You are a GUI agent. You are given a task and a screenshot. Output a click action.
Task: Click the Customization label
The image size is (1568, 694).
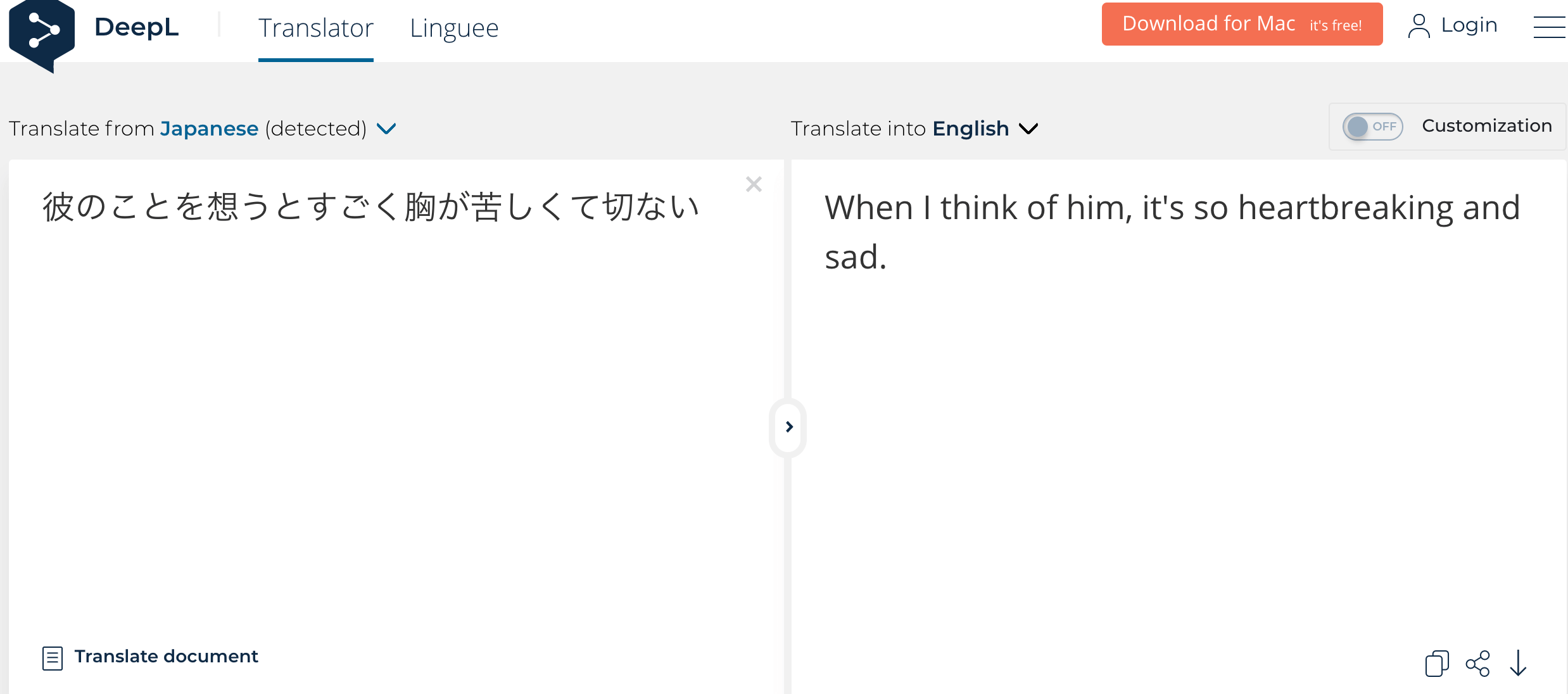pyautogui.click(x=1486, y=126)
